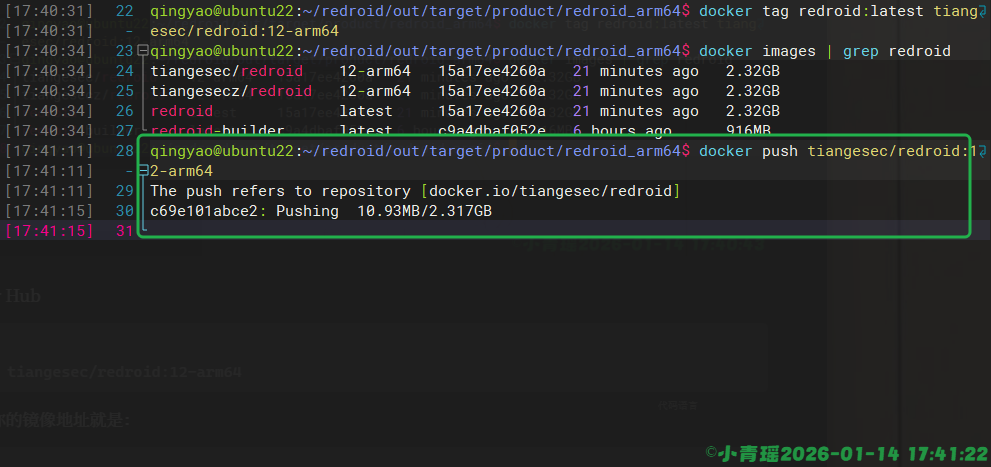Image resolution: width=991 pixels, height=467 pixels.
Task: Click the wrap continuation dash below line 22
Action: 130,31
